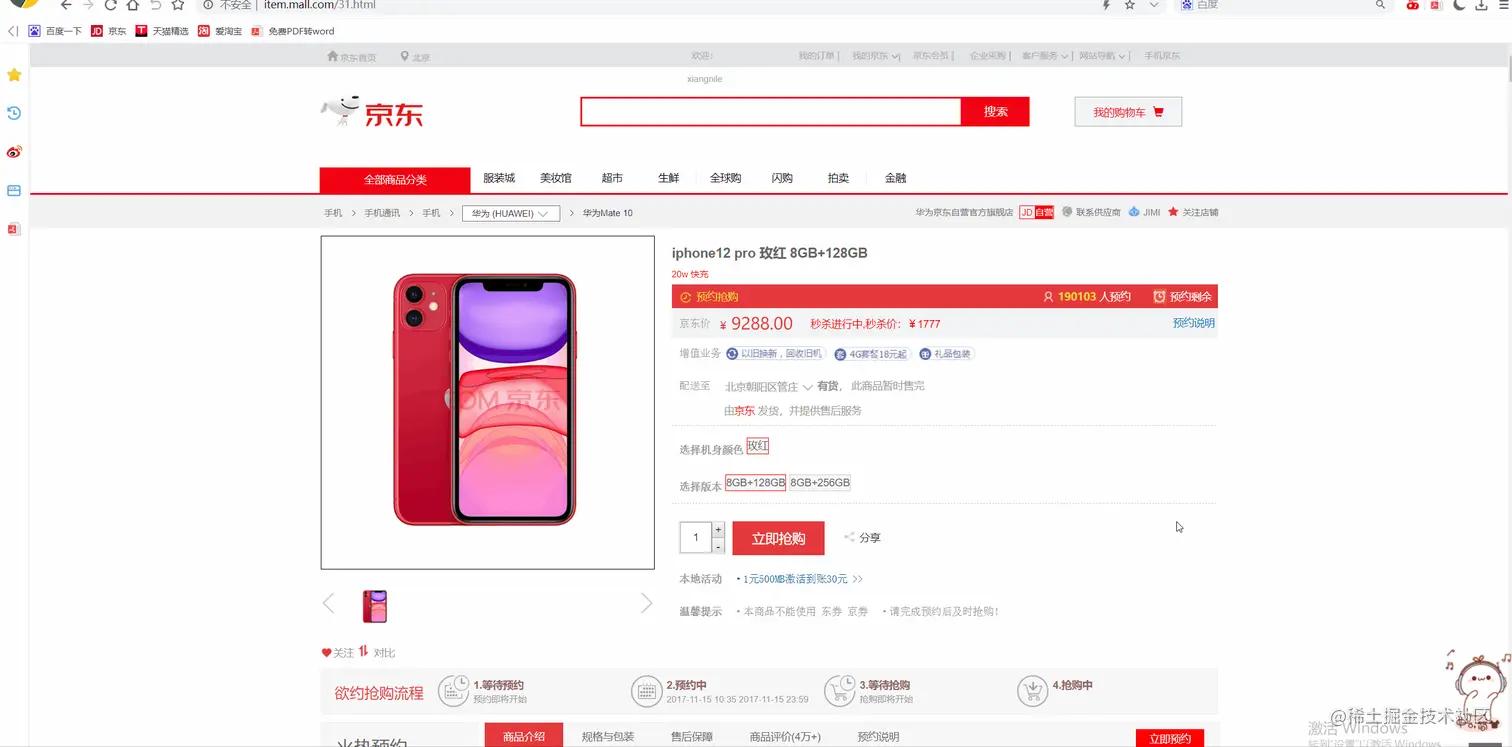Click the 关注店铺 star icon
The height and width of the screenshot is (747, 1512).
tap(1173, 212)
